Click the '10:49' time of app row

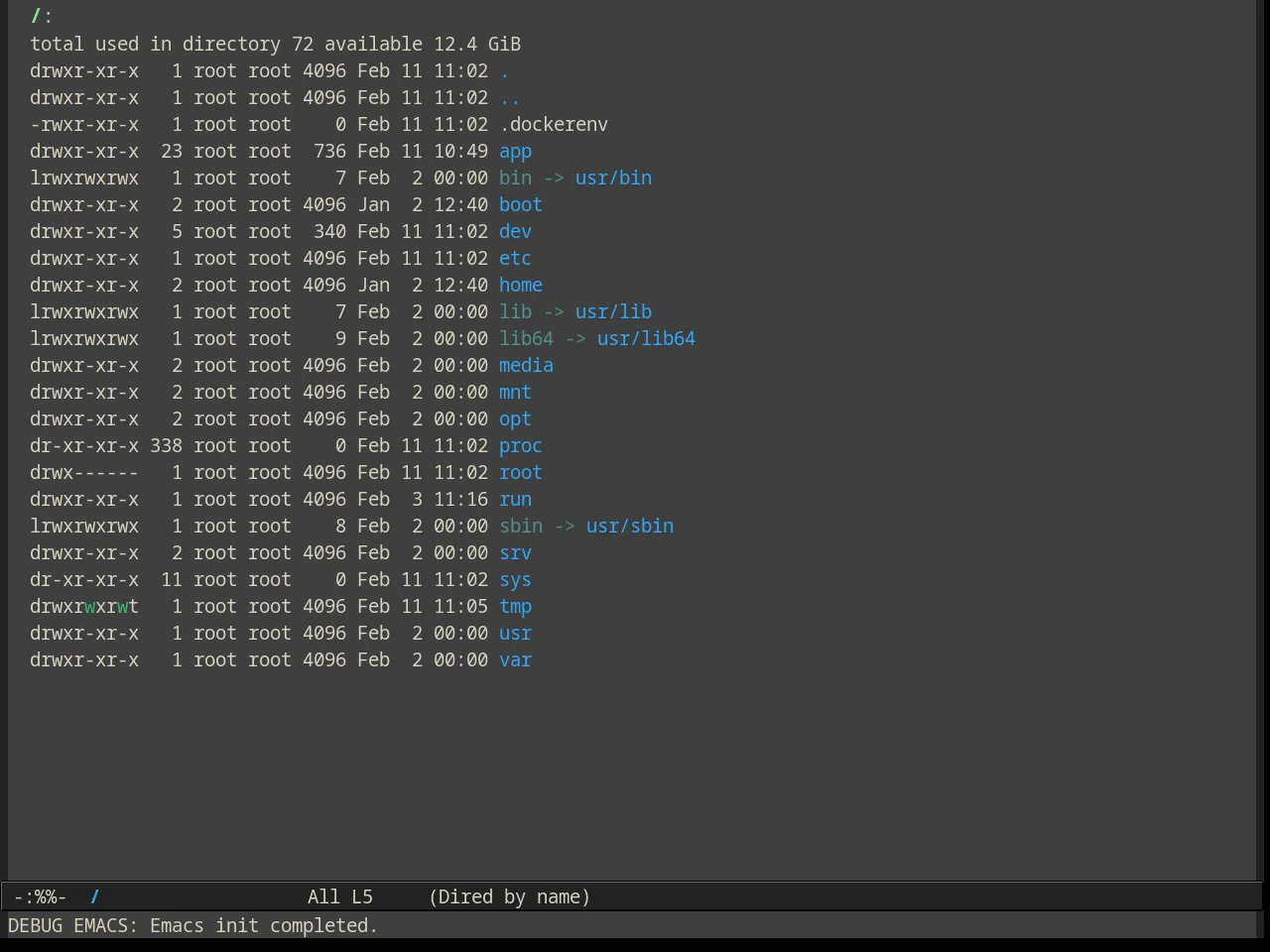[460, 152]
